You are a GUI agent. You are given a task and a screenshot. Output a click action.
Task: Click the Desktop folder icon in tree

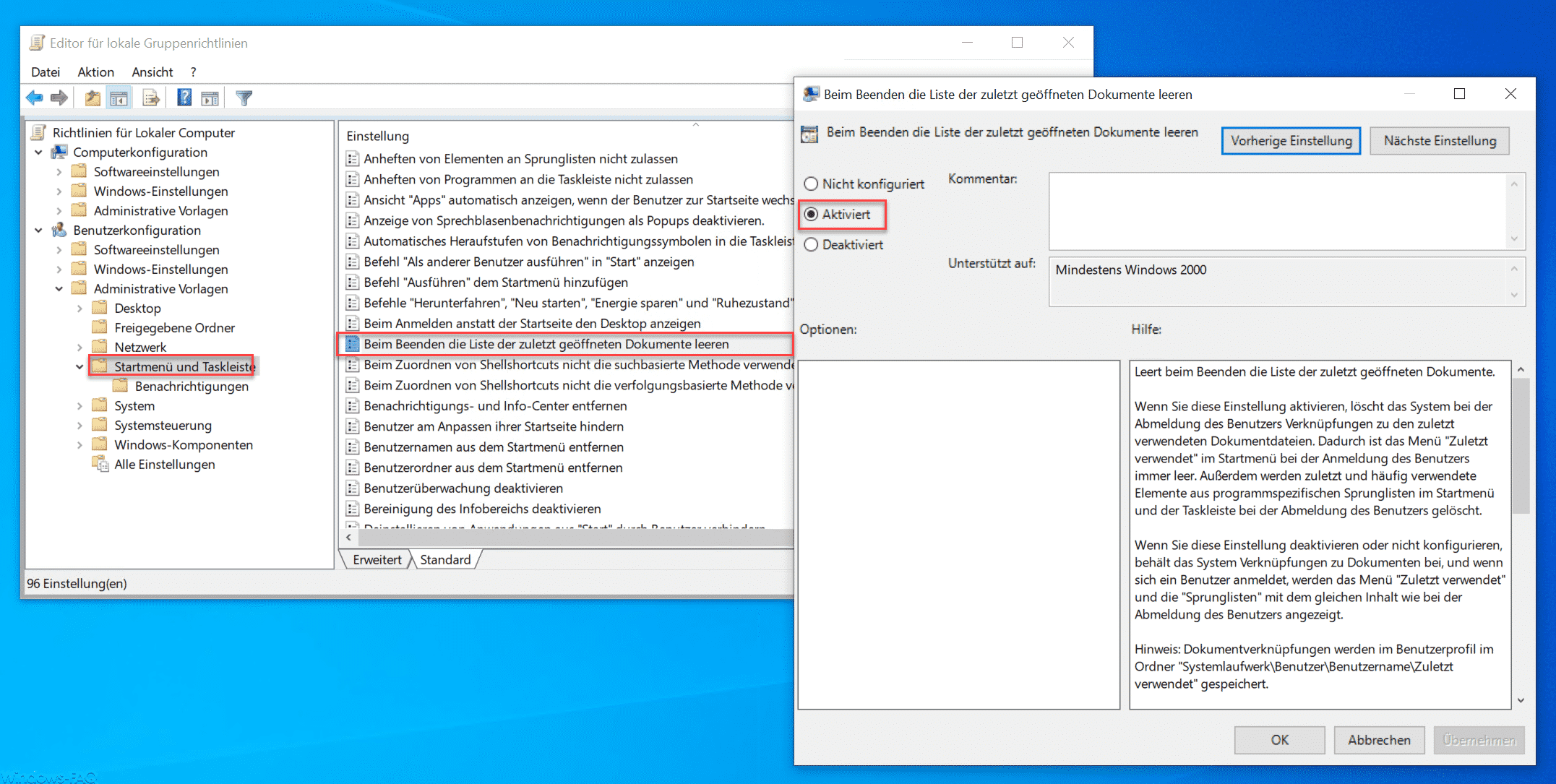(100, 308)
